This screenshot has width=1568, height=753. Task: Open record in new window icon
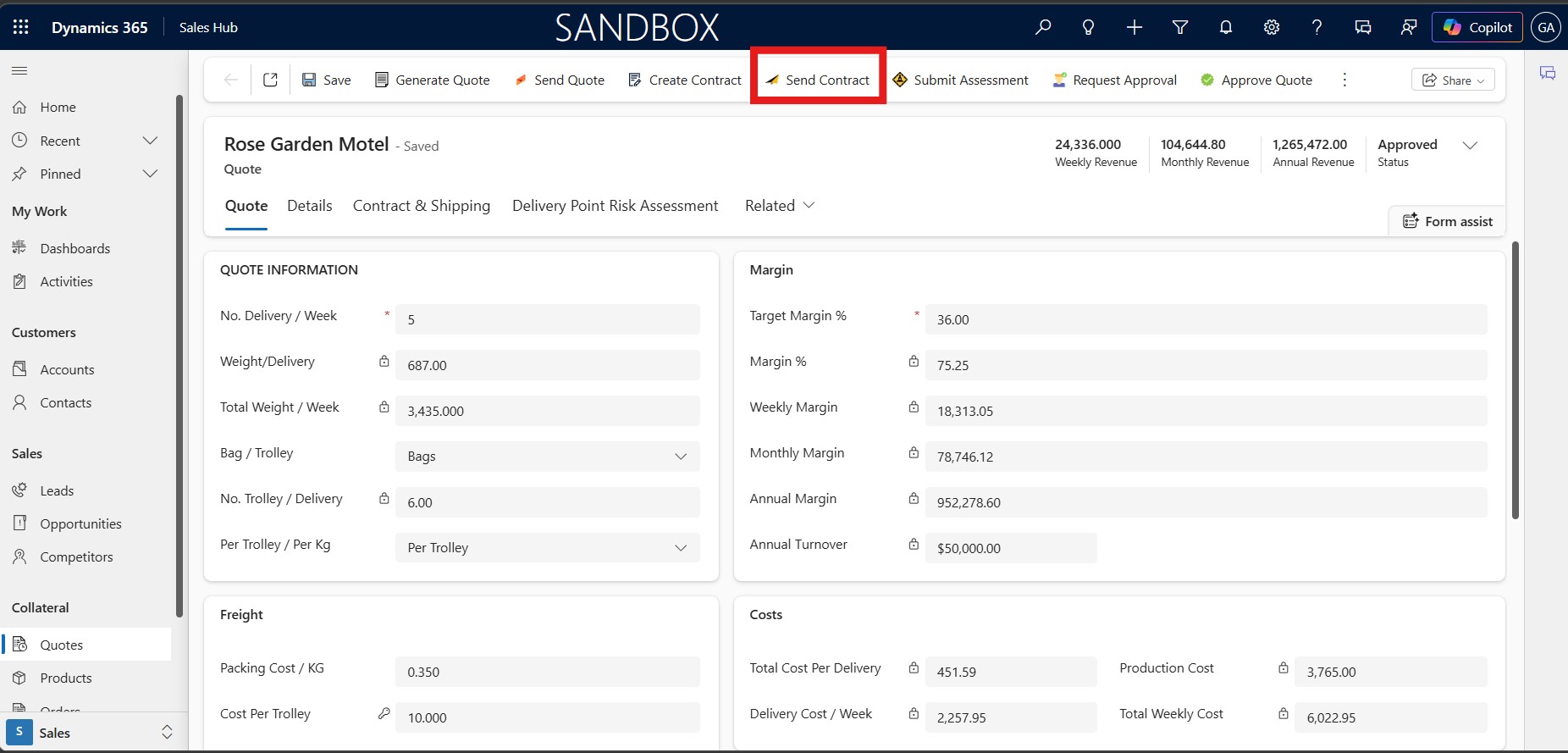point(270,80)
